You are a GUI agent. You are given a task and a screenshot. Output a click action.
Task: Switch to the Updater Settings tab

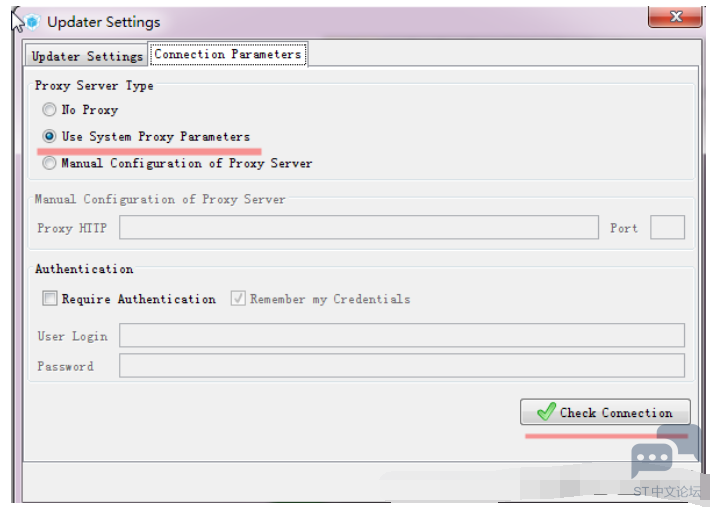(87, 56)
